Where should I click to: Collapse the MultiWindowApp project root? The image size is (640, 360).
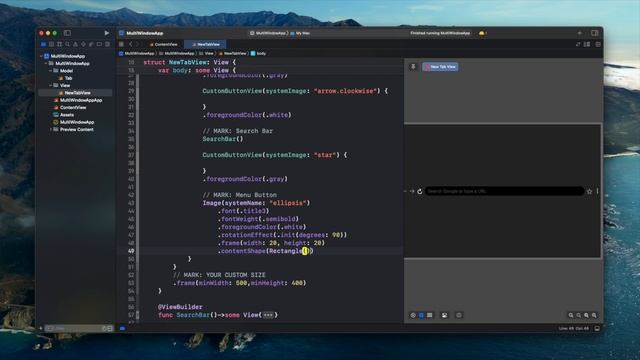pos(41,56)
